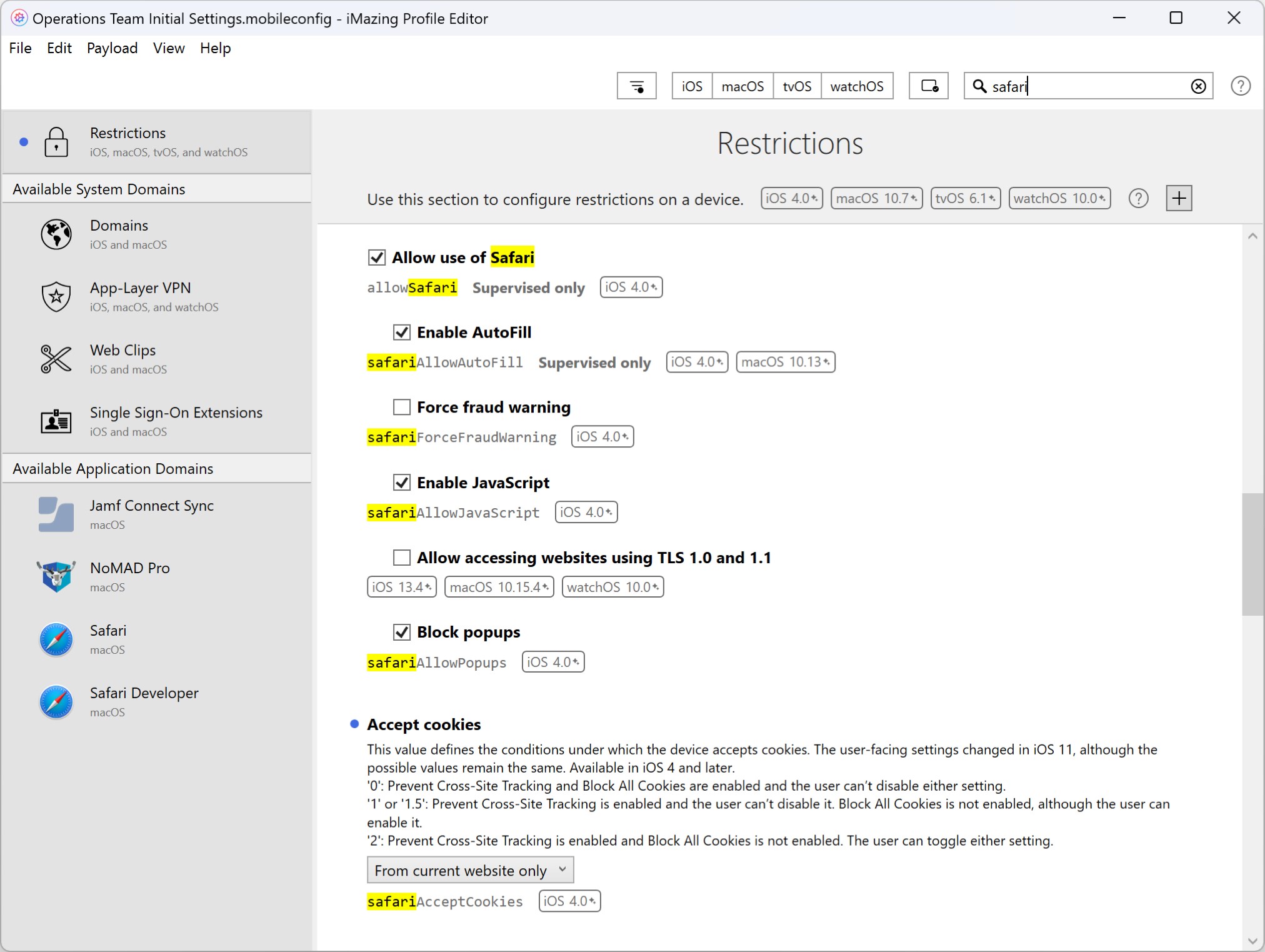This screenshot has width=1265, height=952.
Task: Uncheck Allow use of Safari
Action: click(377, 258)
